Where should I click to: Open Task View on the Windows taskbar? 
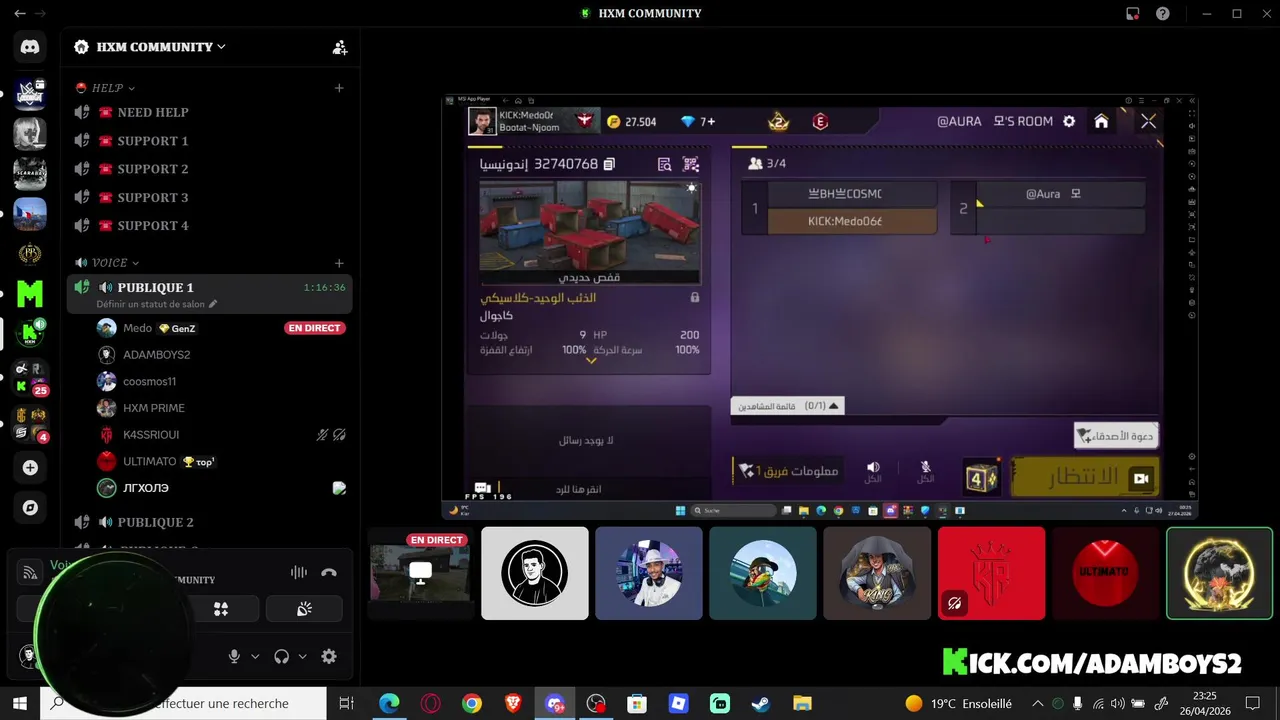click(x=346, y=703)
